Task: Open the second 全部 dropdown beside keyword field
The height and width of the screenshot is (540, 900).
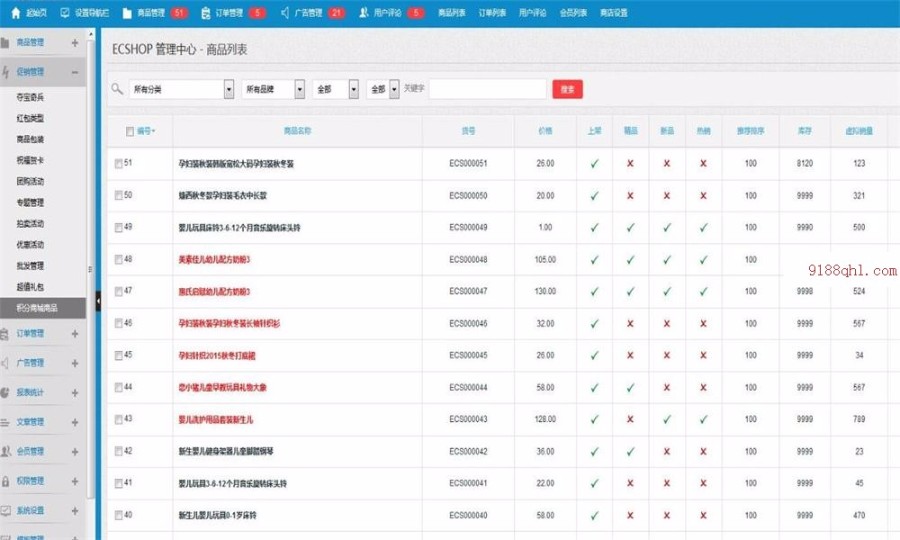Action: (x=383, y=89)
